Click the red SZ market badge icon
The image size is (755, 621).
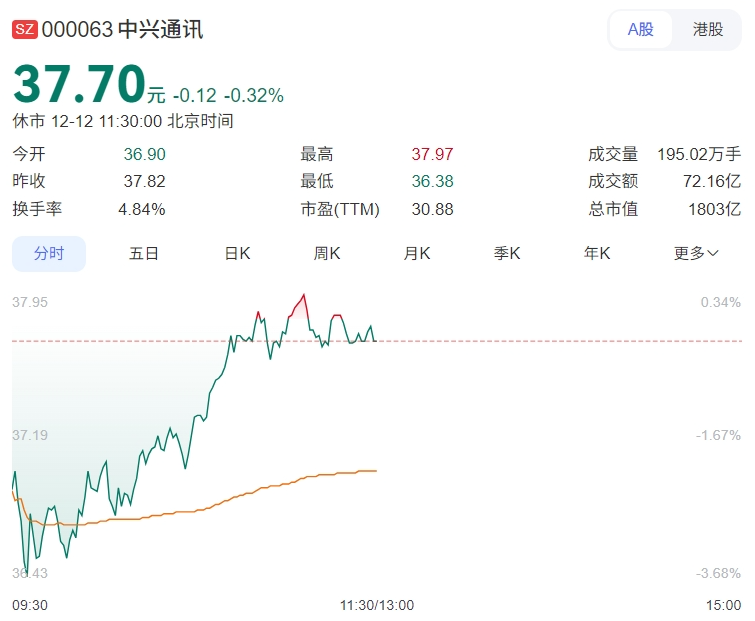(25, 29)
